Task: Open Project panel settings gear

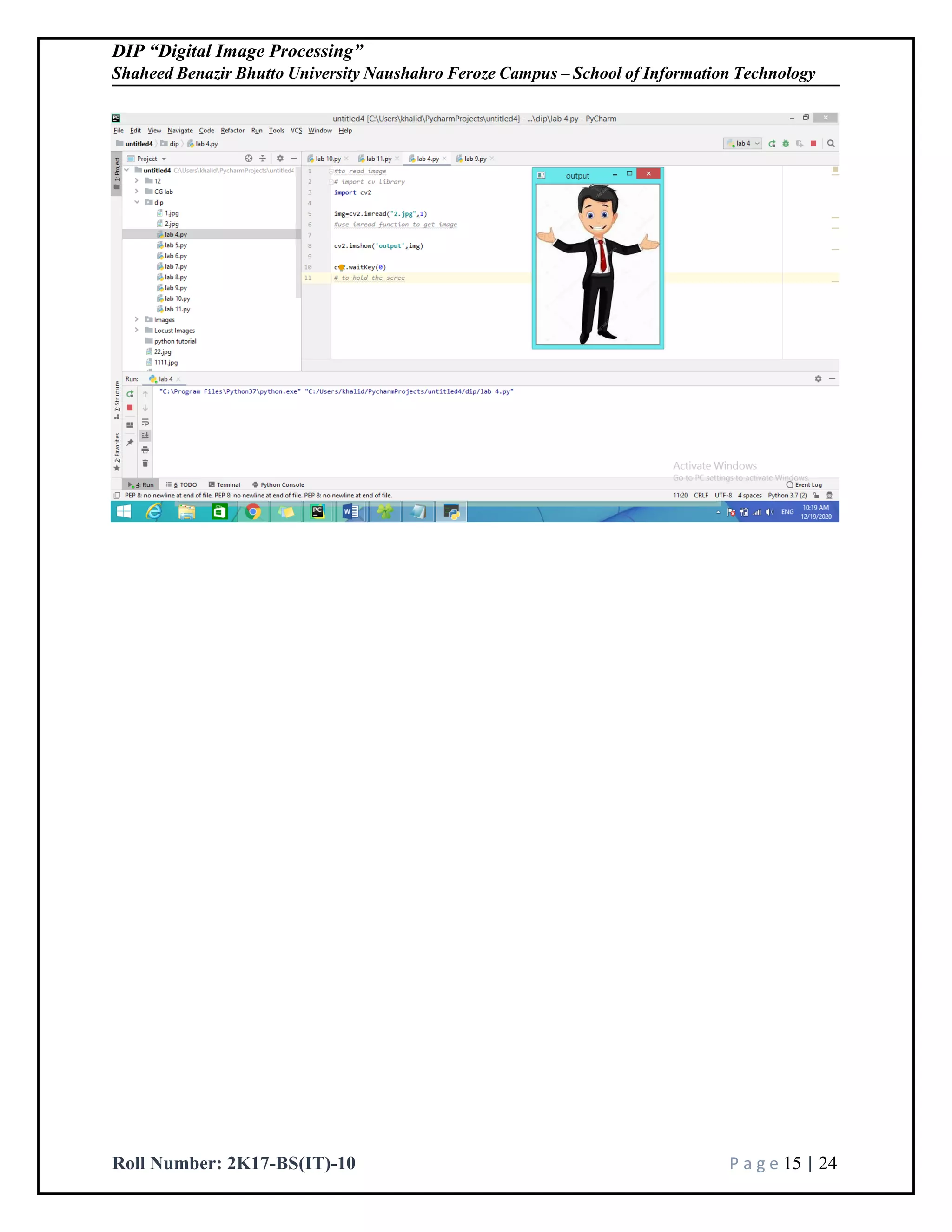Action: pyautogui.click(x=280, y=159)
